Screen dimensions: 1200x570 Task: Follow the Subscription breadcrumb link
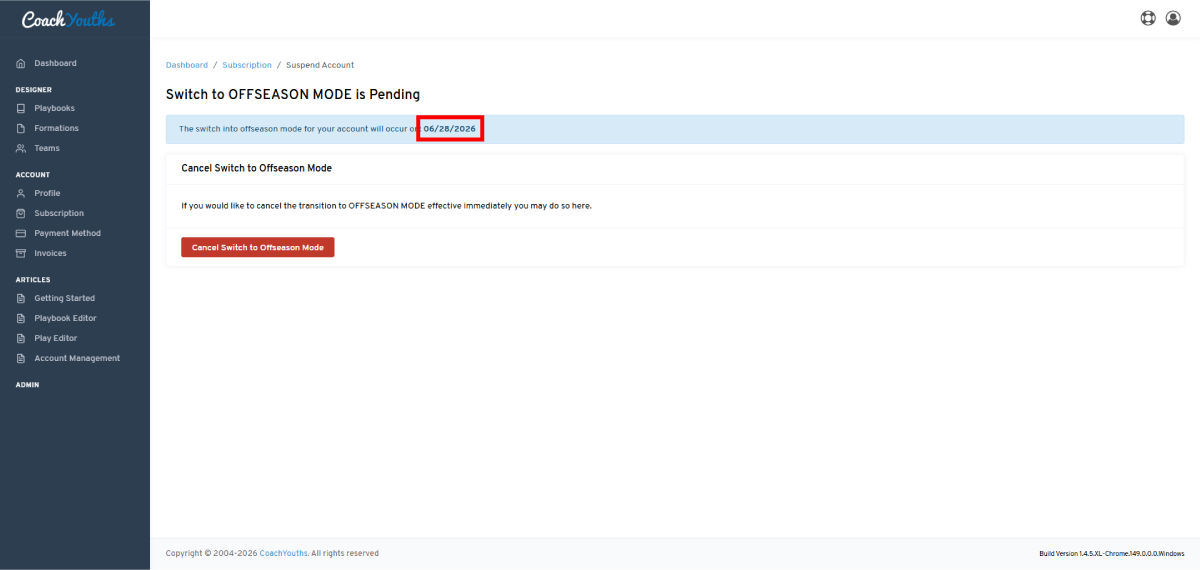click(247, 65)
